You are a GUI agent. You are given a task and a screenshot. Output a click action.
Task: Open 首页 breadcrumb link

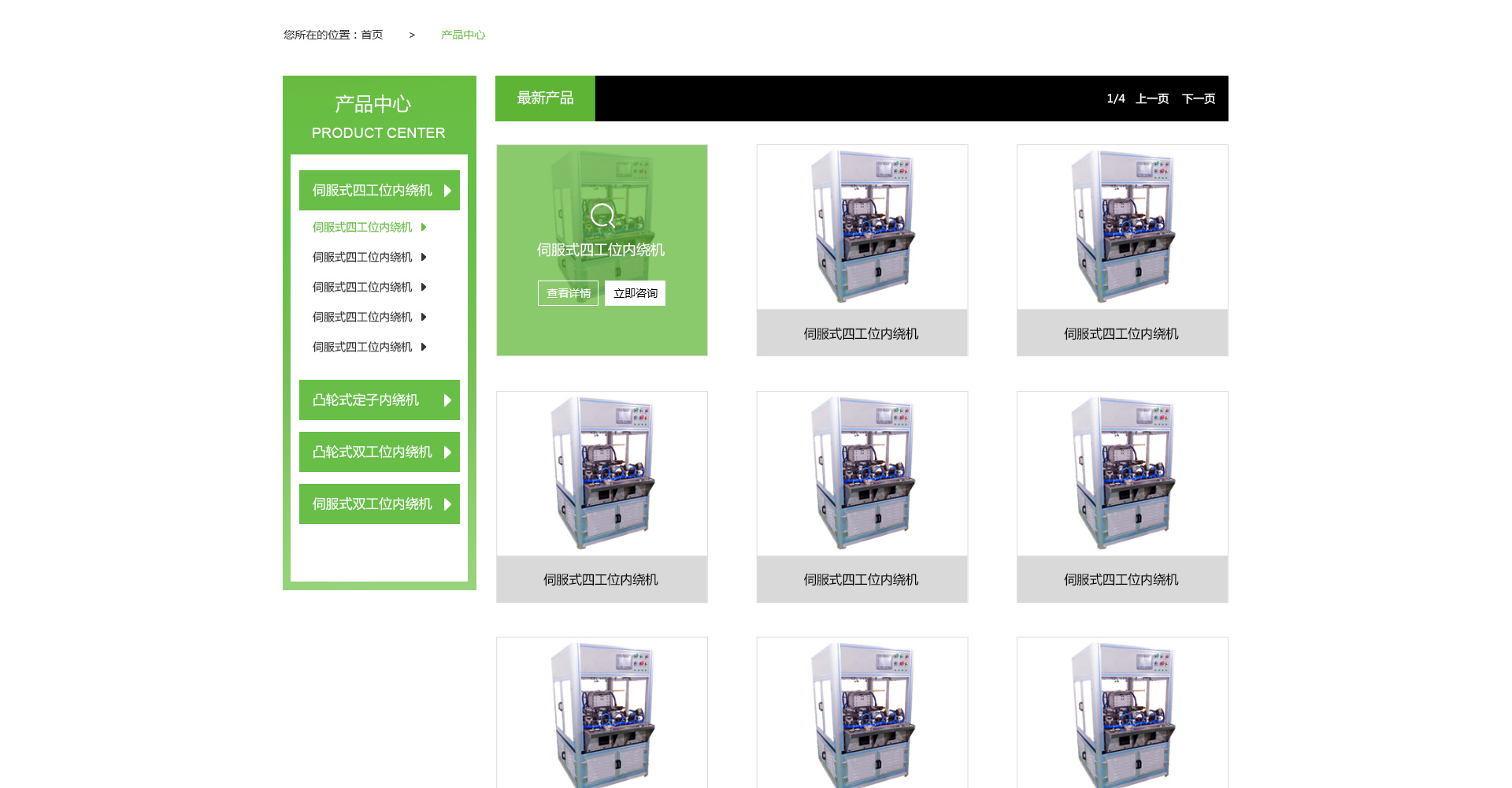coord(372,35)
